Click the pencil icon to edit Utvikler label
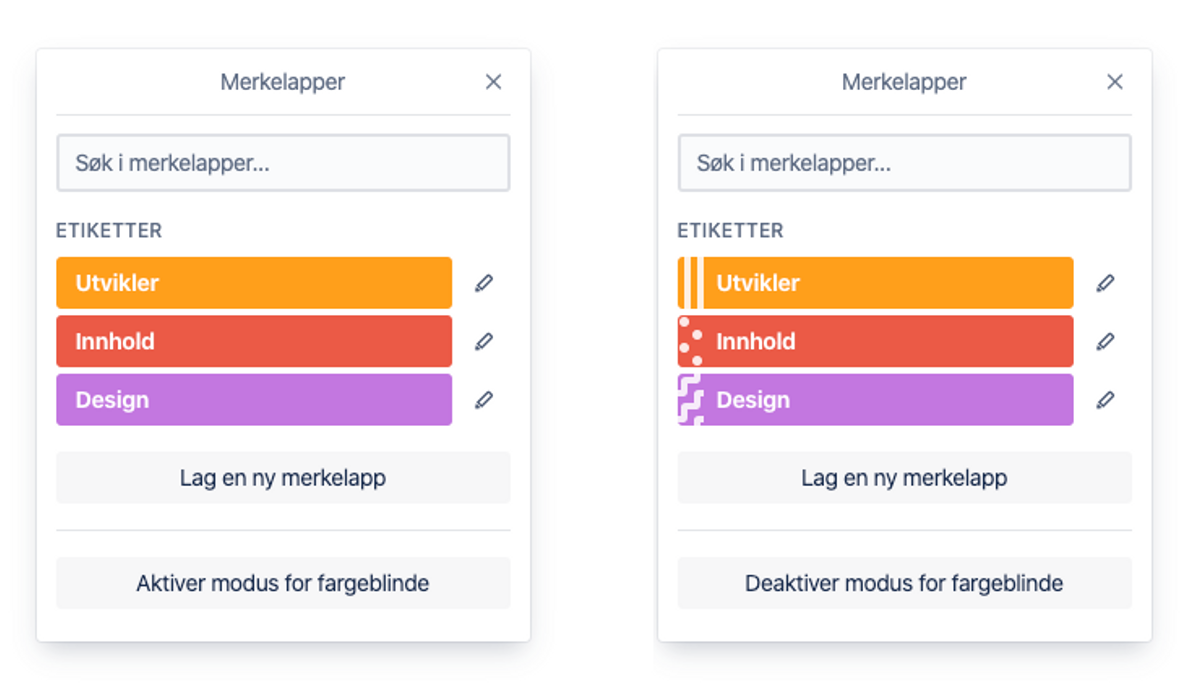The width and height of the screenshot is (1200, 688). pos(484,283)
